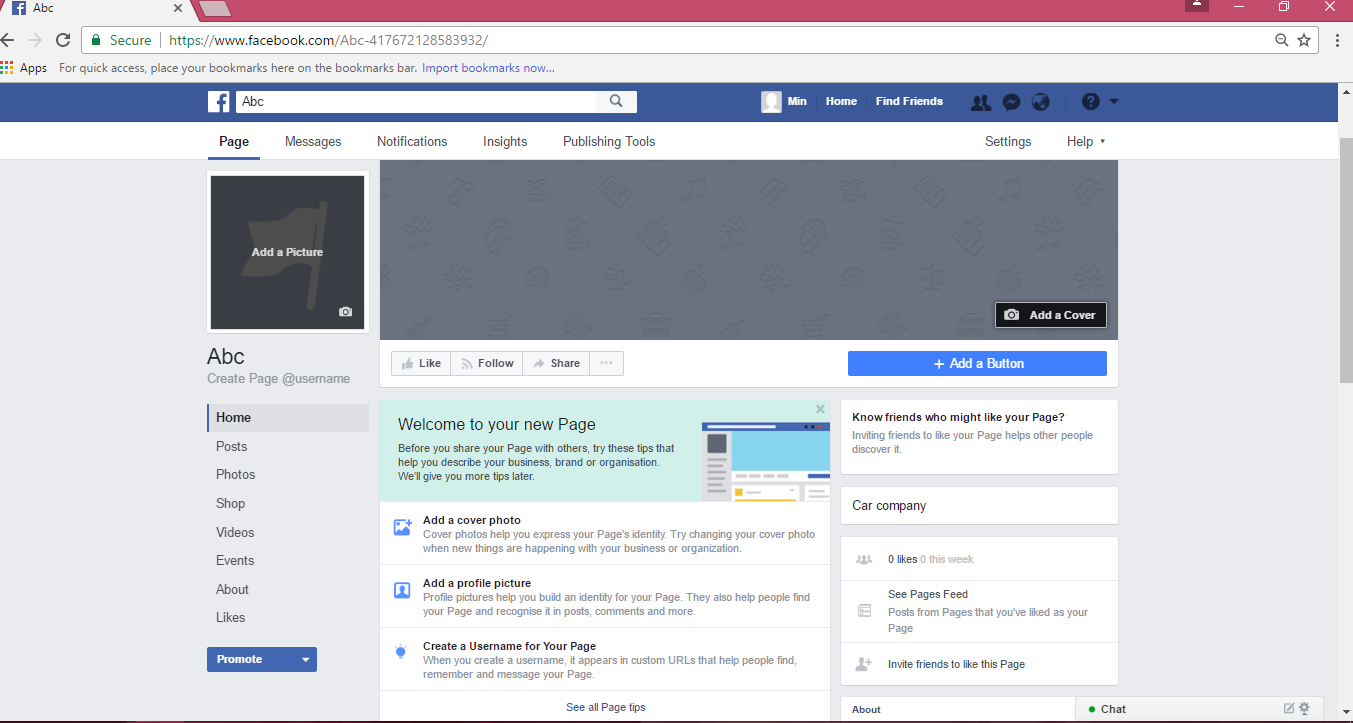Click the Abc browser tab
Viewport: 1353px width, 723px height.
click(96, 9)
